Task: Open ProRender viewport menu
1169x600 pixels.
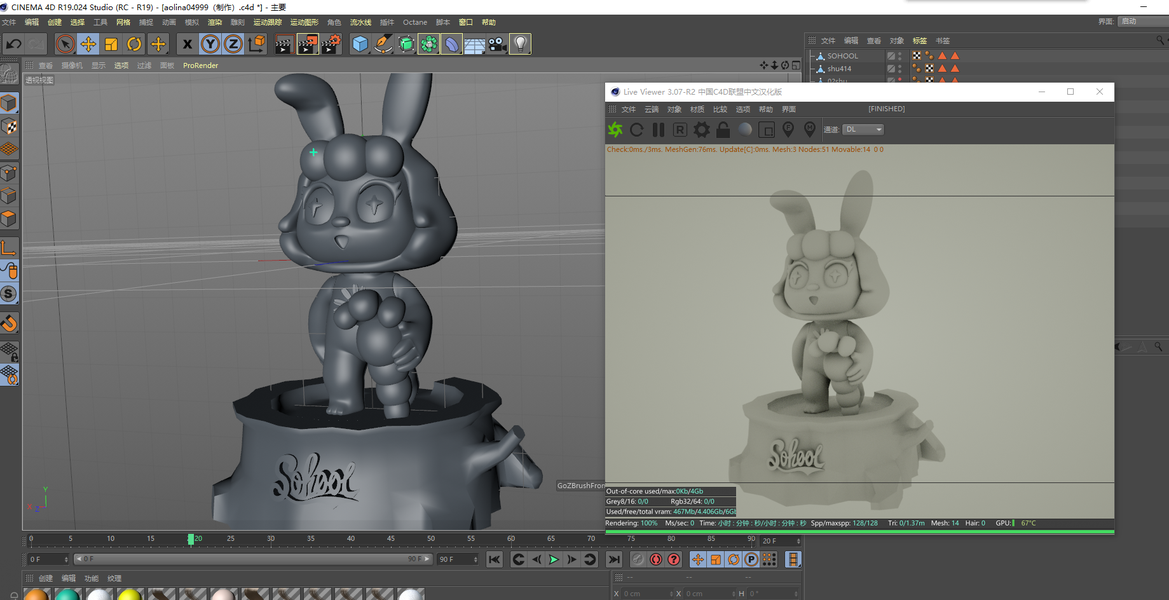Action: (x=201, y=66)
